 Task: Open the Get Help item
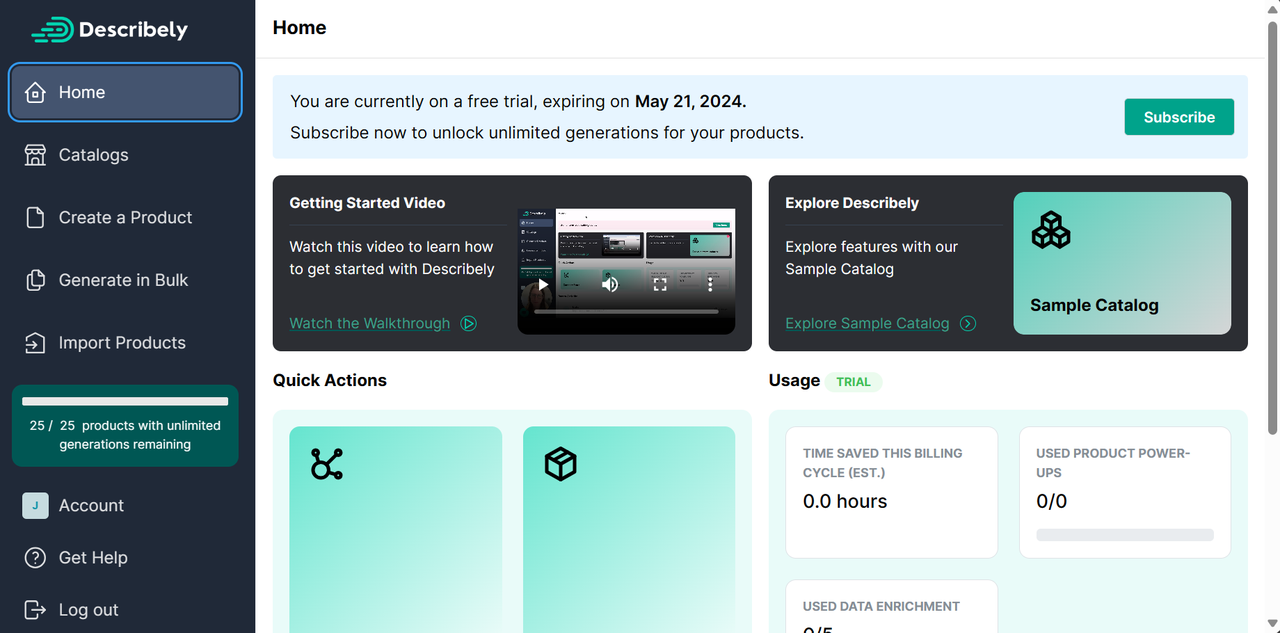pyautogui.click(x=125, y=558)
